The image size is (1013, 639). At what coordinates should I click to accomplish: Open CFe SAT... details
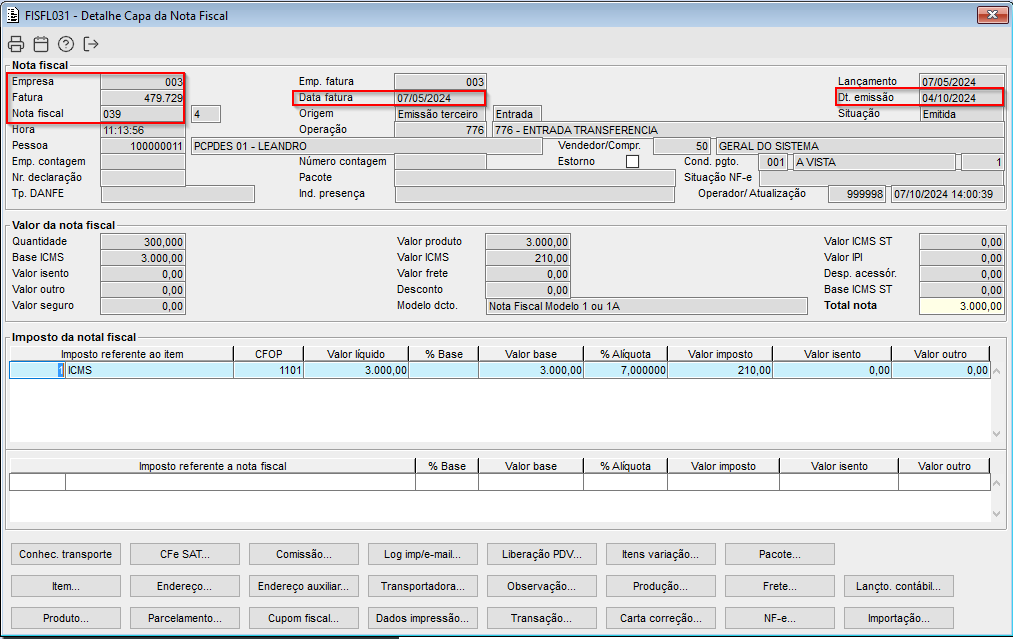pos(185,554)
